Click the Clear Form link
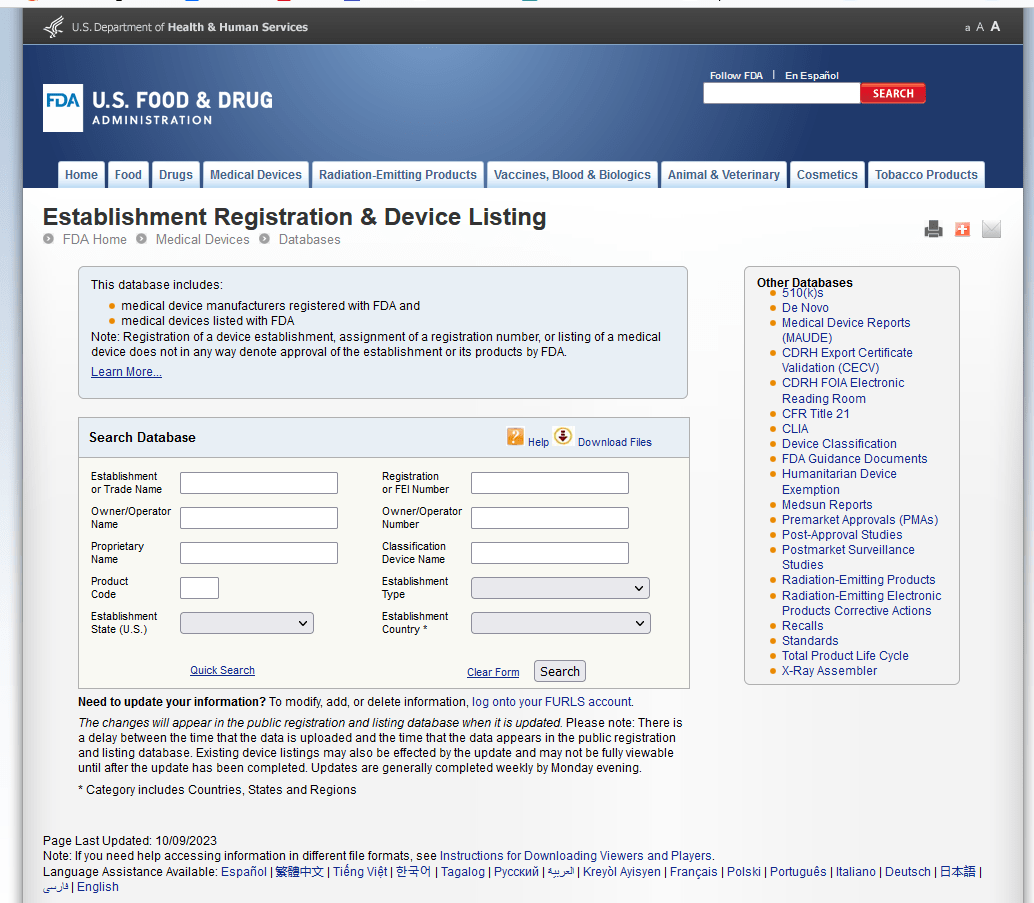1034x903 pixels. click(493, 672)
